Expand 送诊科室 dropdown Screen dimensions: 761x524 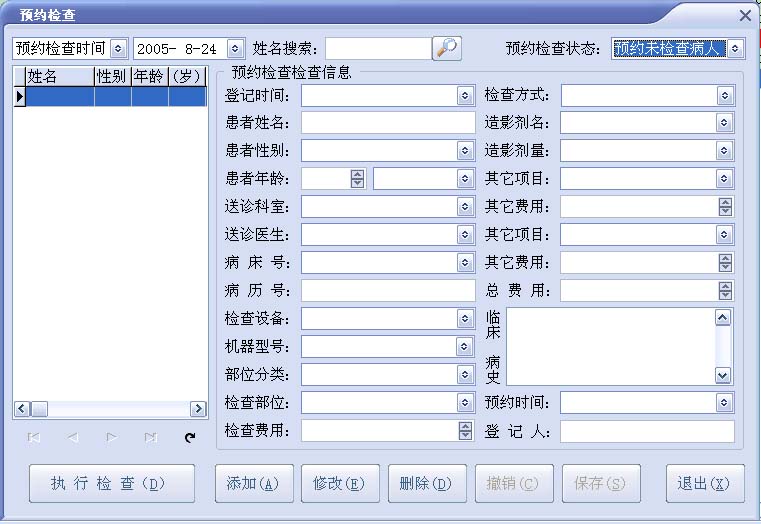click(x=465, y=207)
